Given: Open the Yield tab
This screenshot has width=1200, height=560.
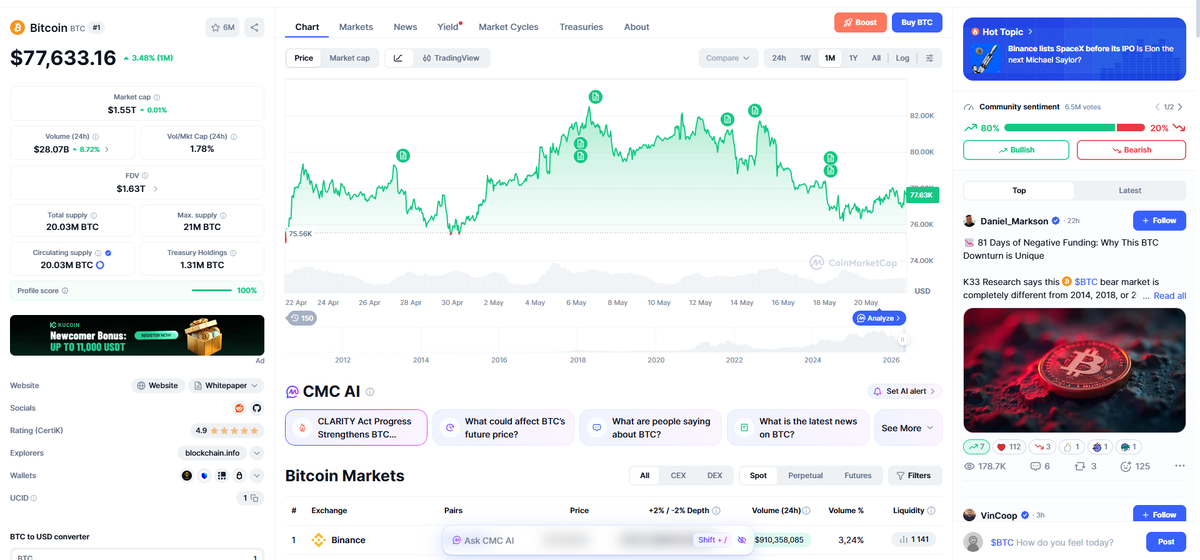Looking at the screenshot, I should point(448,27).
